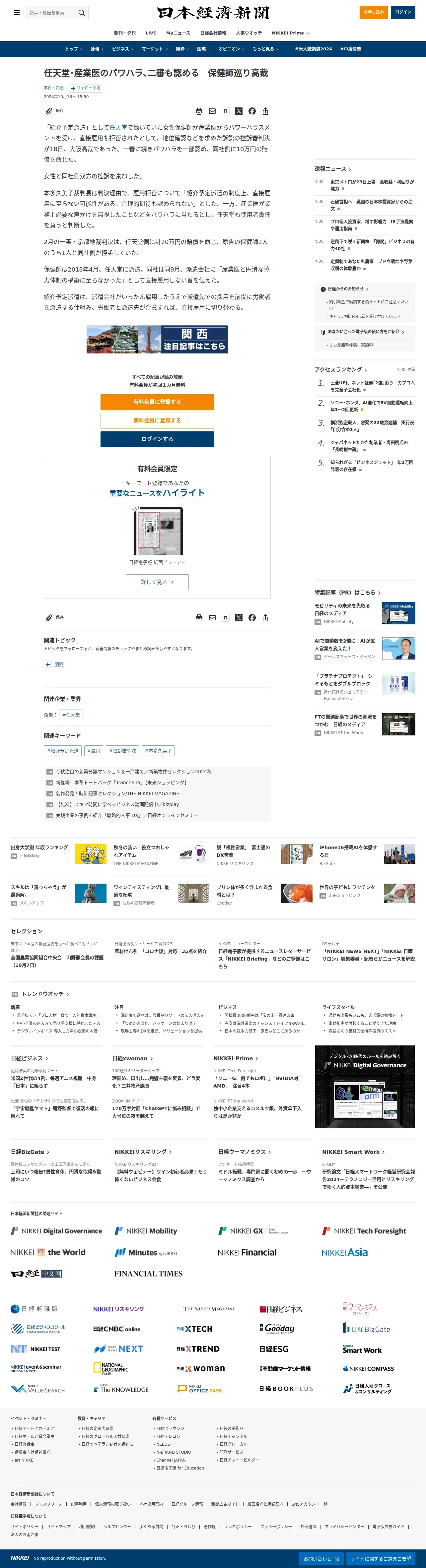Click サイトに関するご意見ご要望 button
The height and width of the screenshot is (1568, 426).
pos(381,1559)
